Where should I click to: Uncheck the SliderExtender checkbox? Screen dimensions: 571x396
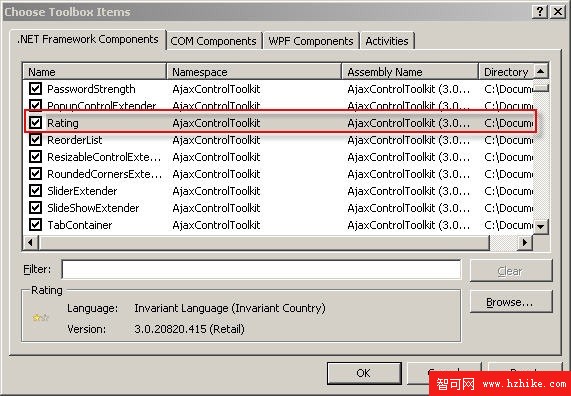click(x=35, y=191)
